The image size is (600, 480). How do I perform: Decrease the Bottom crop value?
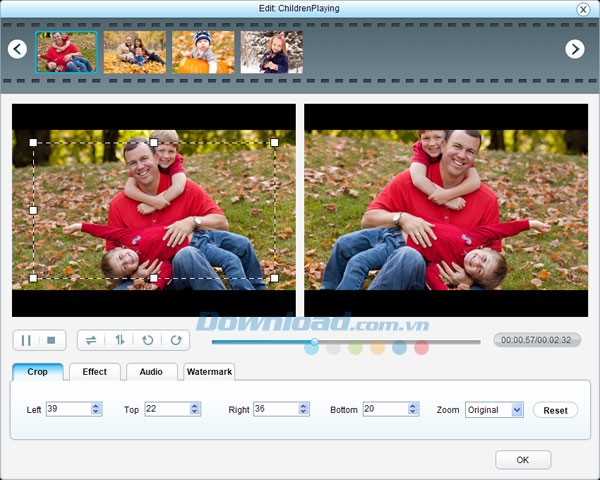coord(413,413)
